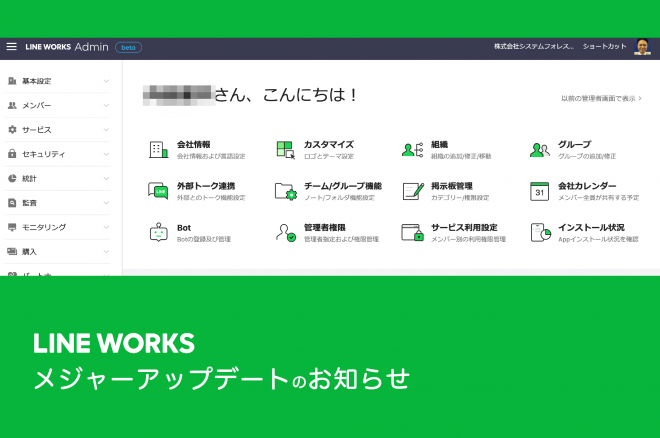Click the さん、こんにちは！ greeting text
Viewport: 660px width, 438px height.
[286, 95]
